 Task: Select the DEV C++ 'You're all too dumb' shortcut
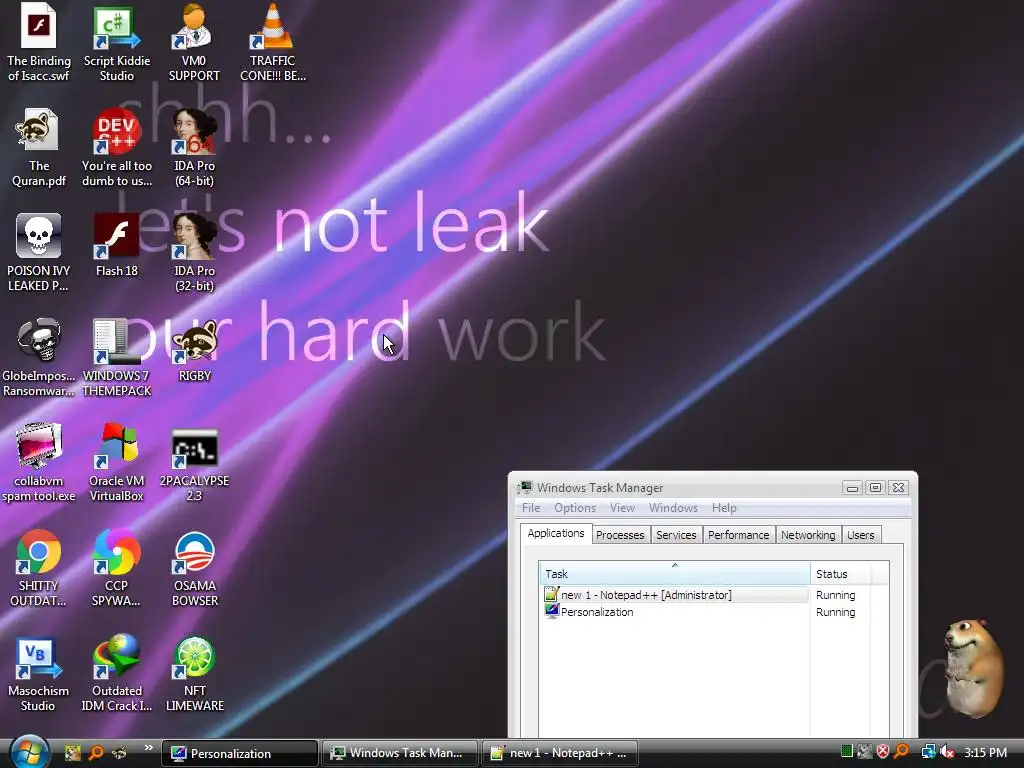point(117,148)
